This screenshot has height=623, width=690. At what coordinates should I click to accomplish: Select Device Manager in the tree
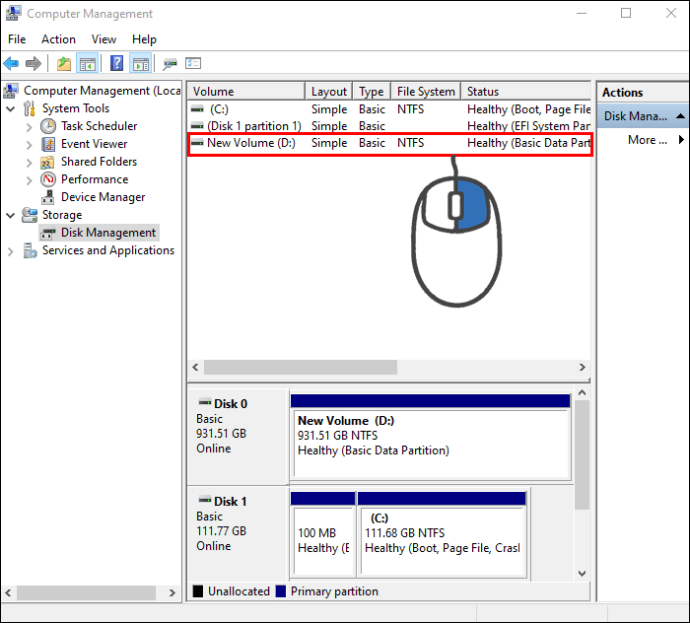pyautogui.click(x=103, y=197)
